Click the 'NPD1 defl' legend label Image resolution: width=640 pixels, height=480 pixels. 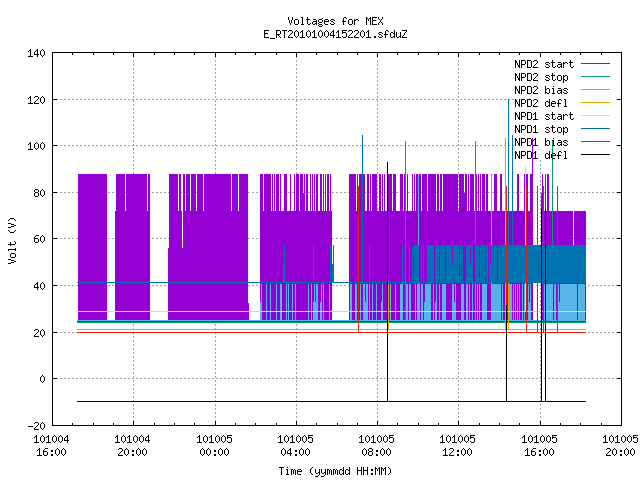click(541, 156)
